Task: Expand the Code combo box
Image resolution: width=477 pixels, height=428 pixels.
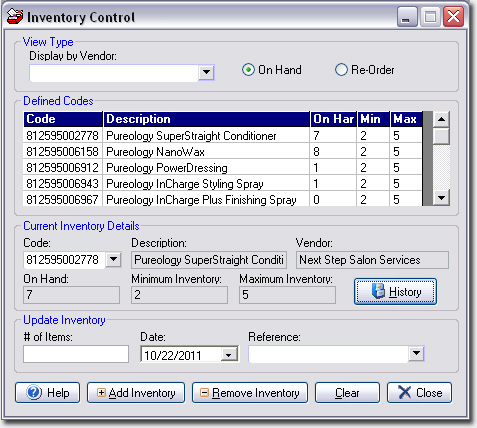Action: (x=113, y=259)
